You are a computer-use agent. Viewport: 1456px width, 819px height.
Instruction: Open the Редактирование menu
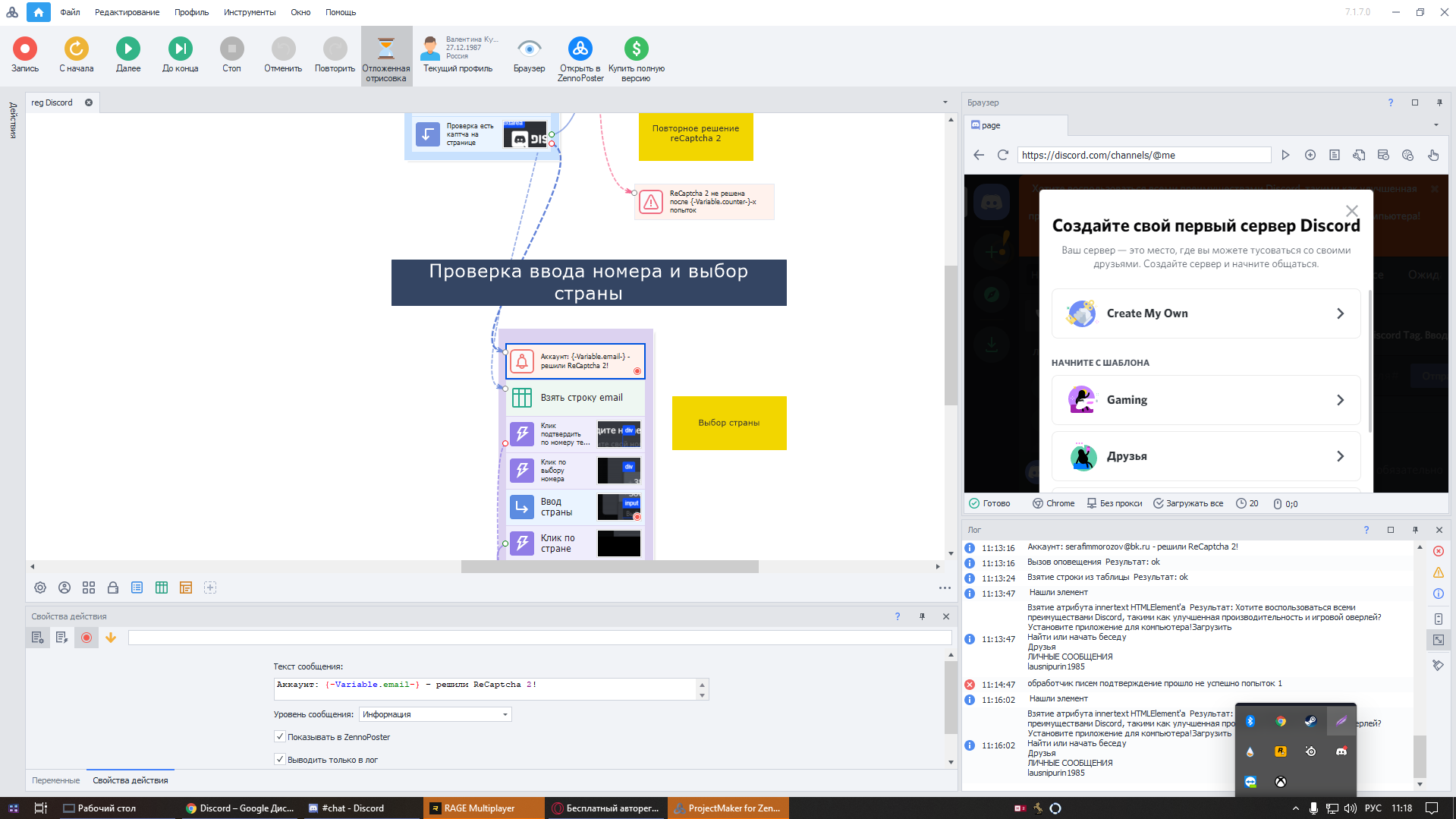[127, 12]
